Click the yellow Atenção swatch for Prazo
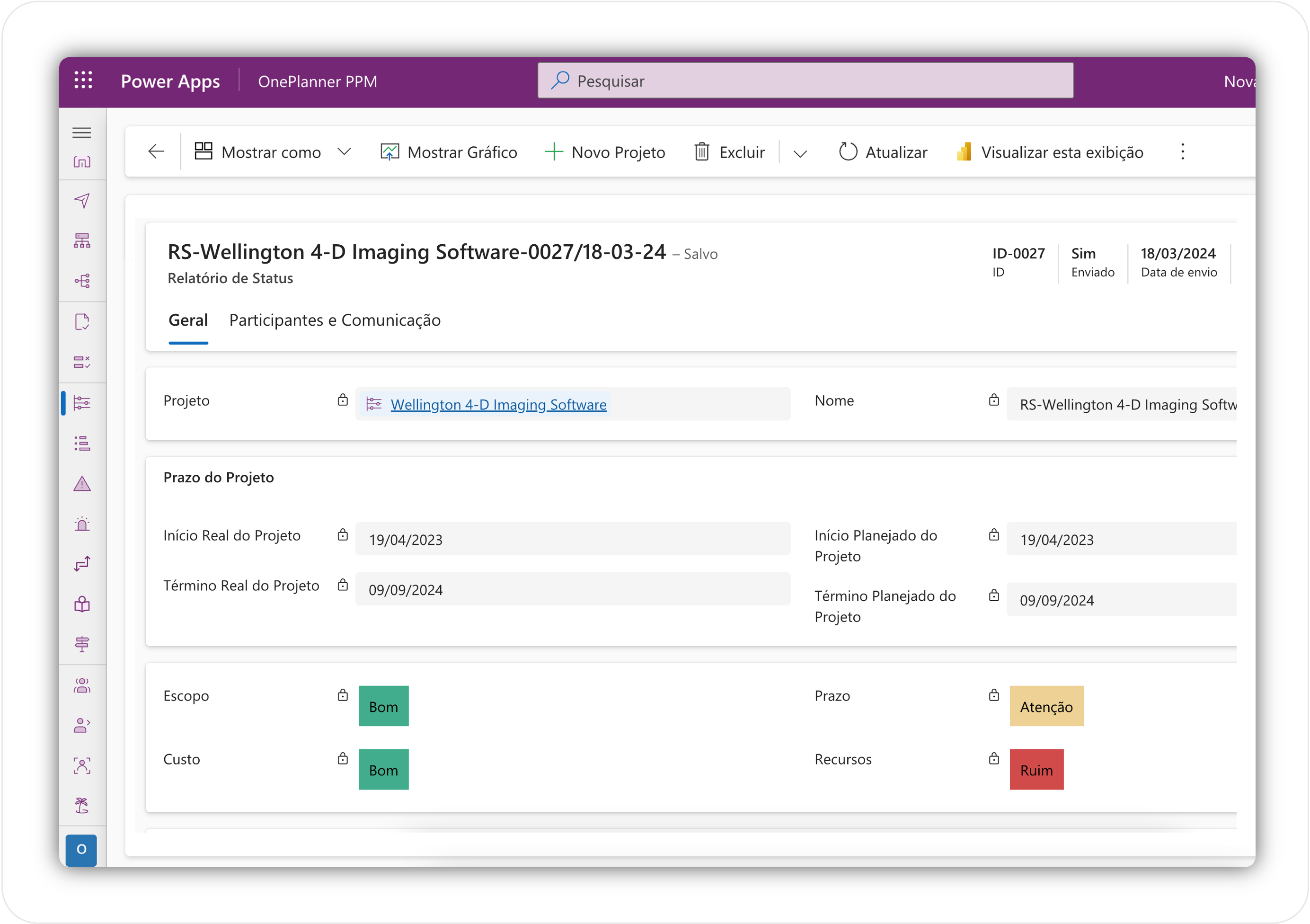Viewport: 1310px width, 924px height. (x=1046, y=706)
